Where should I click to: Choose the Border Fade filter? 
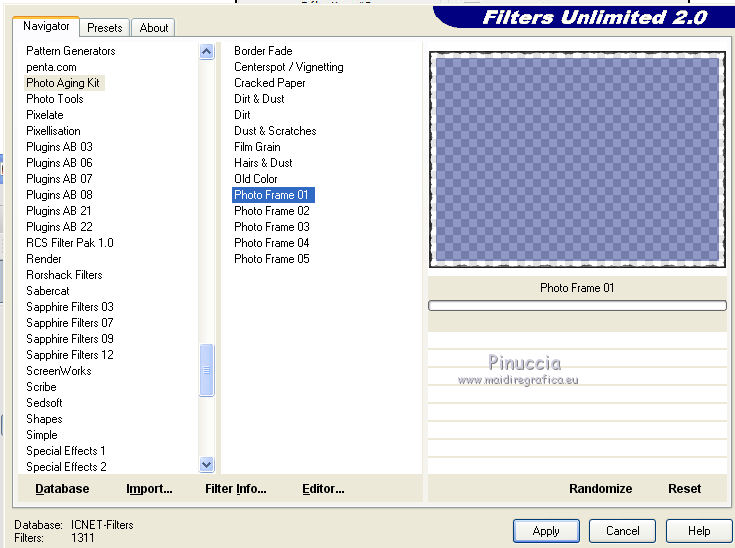click(x=263, y=51)
